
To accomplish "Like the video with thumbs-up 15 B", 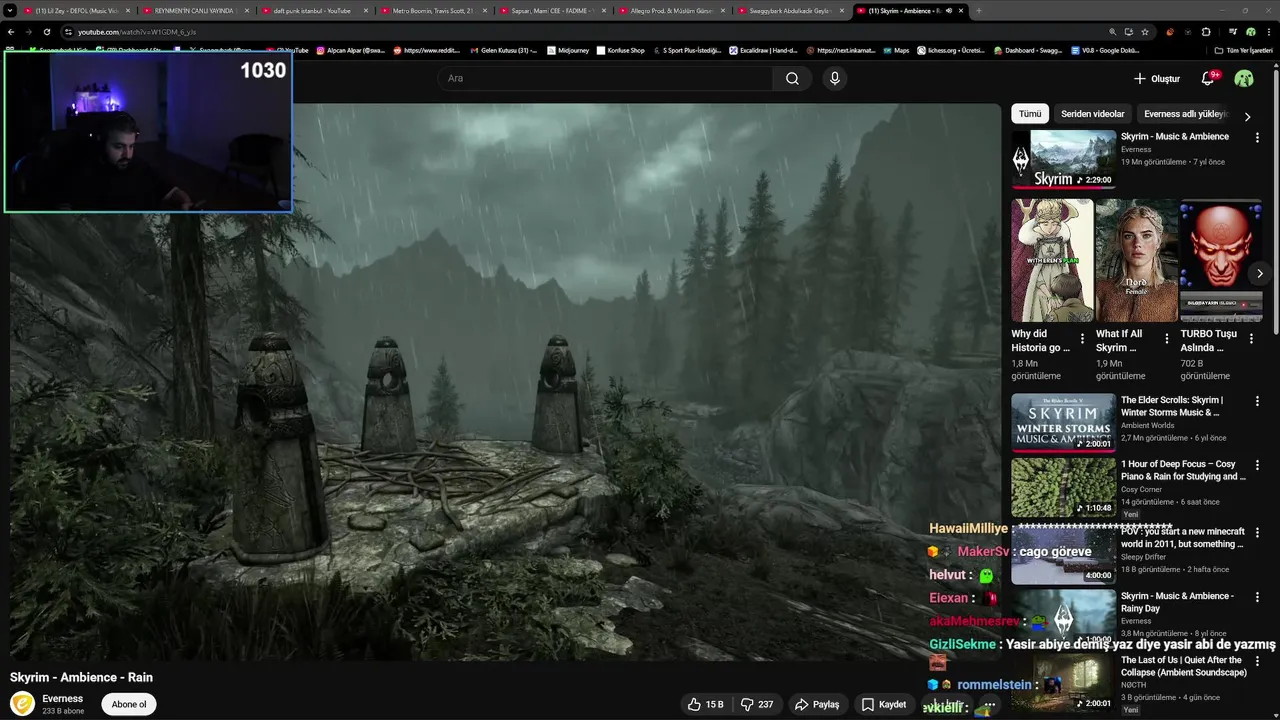I will (x=705, y=704).
